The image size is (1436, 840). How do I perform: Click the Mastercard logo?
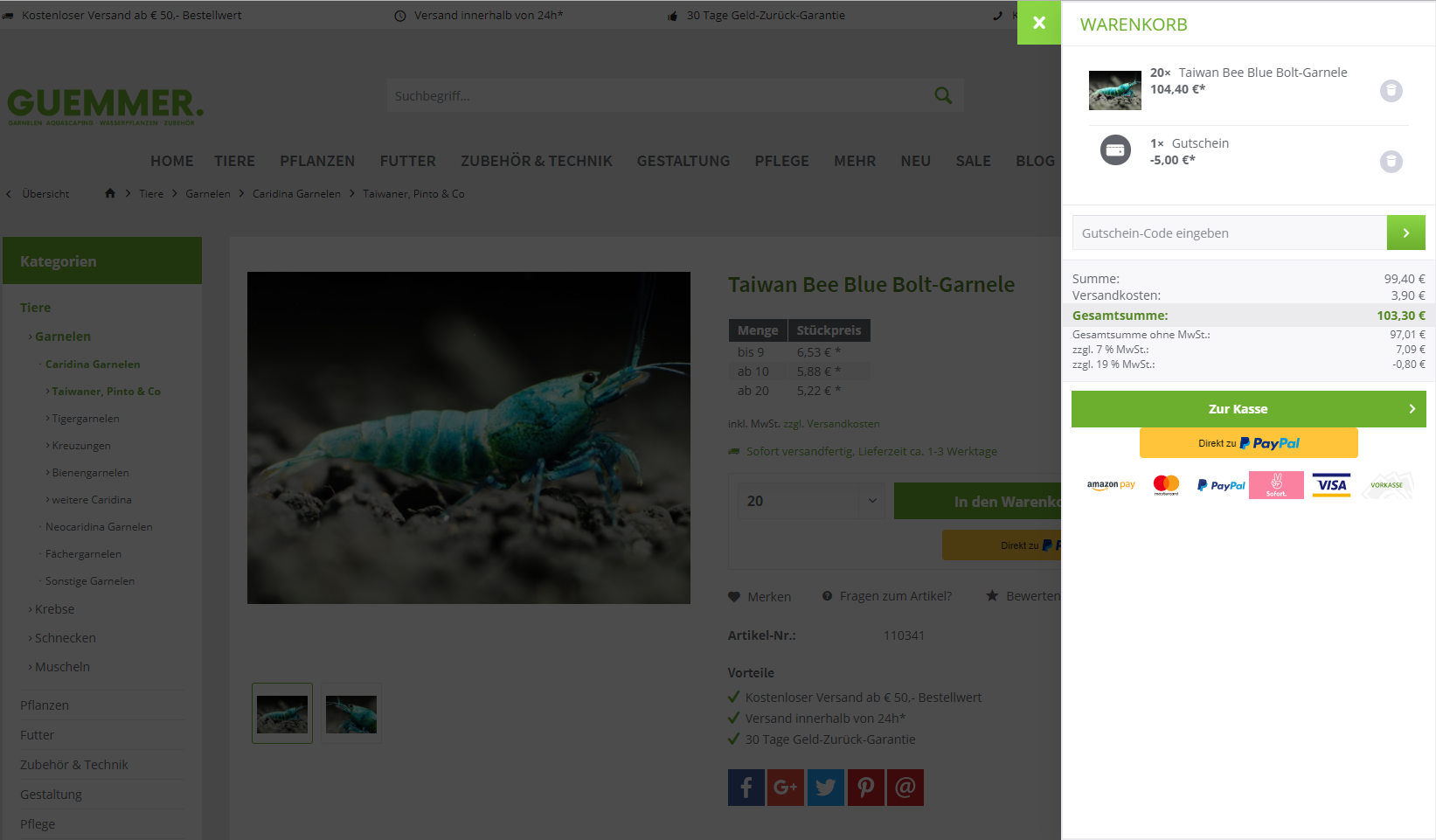1166,485
